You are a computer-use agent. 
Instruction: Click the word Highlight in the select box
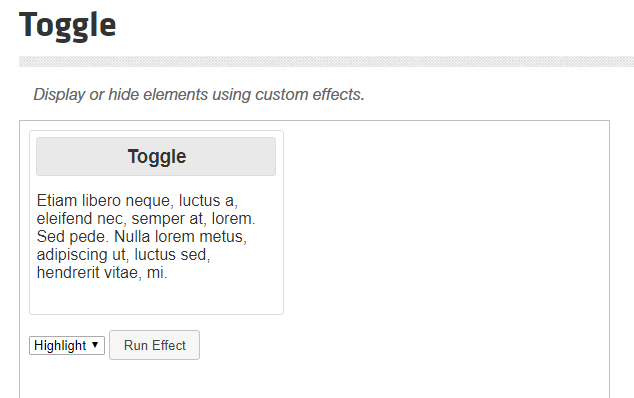(x=60, y=345)
